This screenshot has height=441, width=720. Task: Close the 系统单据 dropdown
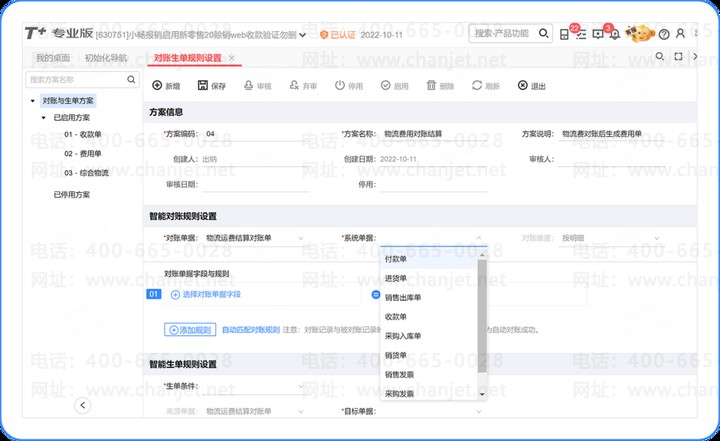(478, 238)
